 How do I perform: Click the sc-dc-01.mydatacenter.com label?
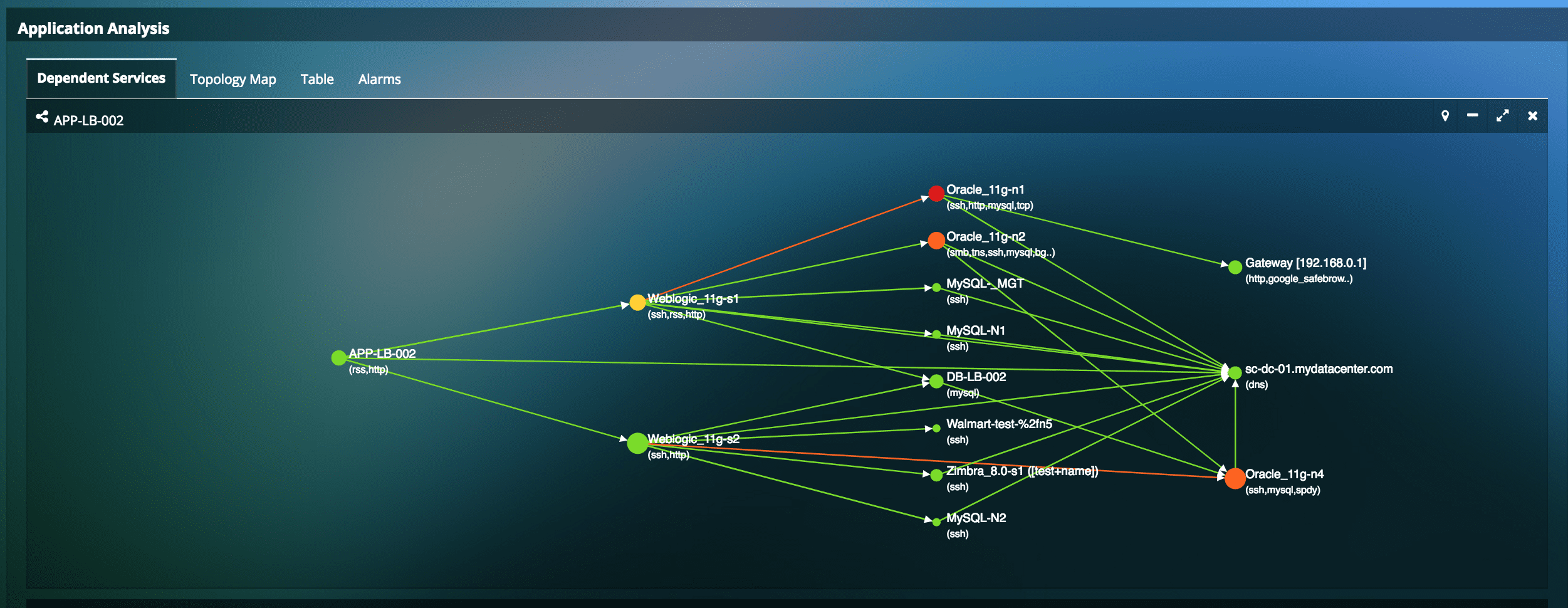[1319, 369]
